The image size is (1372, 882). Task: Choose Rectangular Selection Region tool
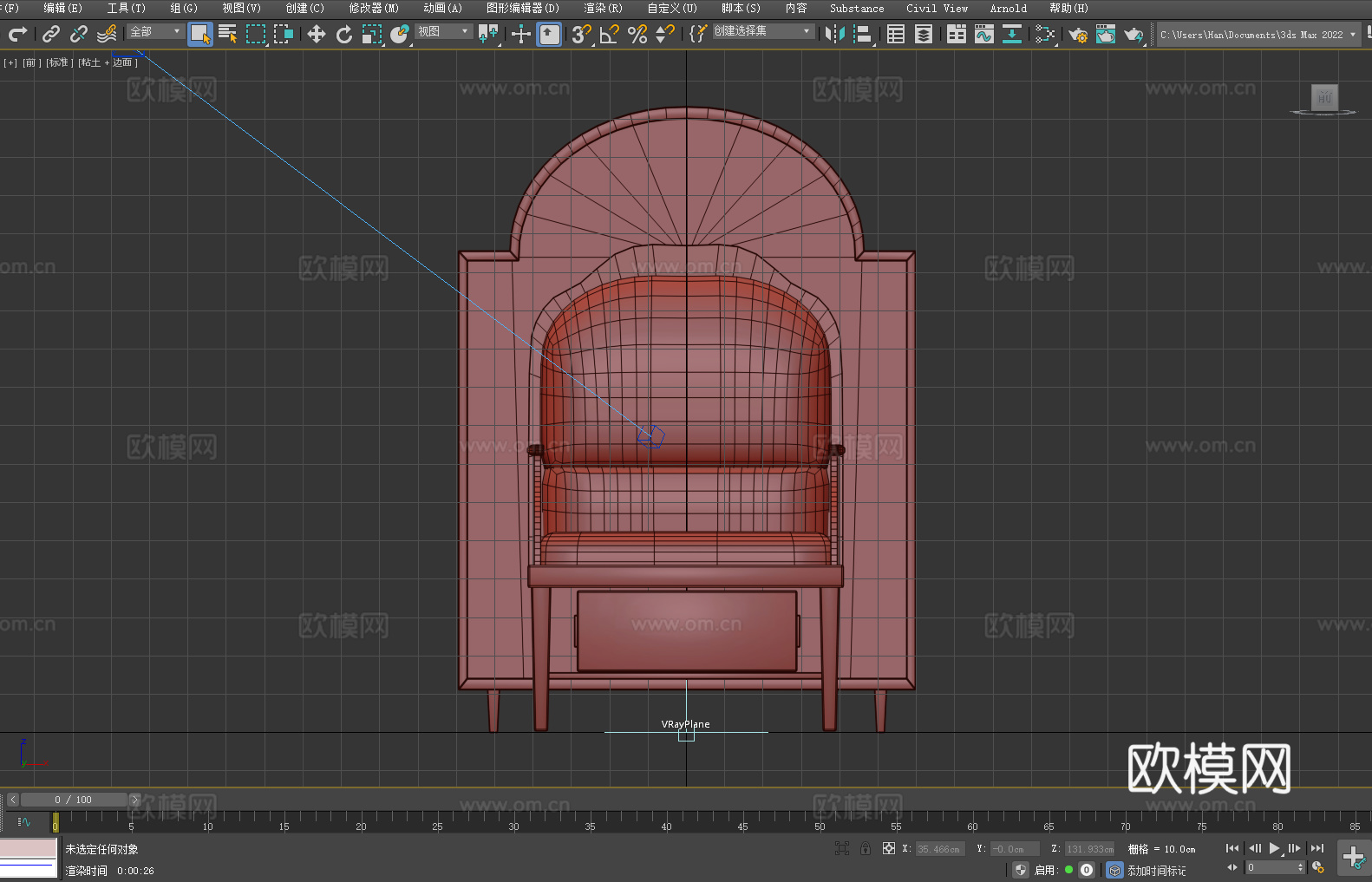(x=256, y=34)
